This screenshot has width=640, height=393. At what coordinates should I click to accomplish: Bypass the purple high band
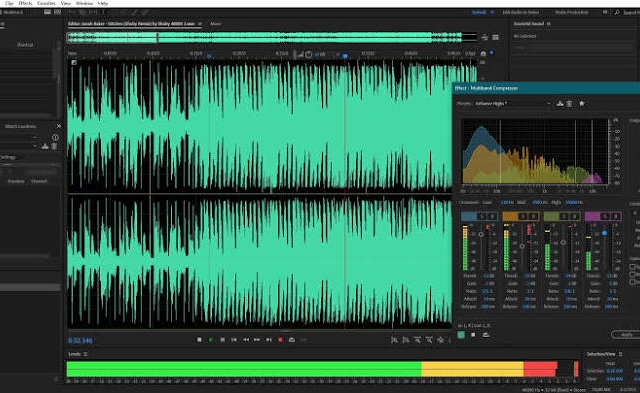[x=615, y=216]
